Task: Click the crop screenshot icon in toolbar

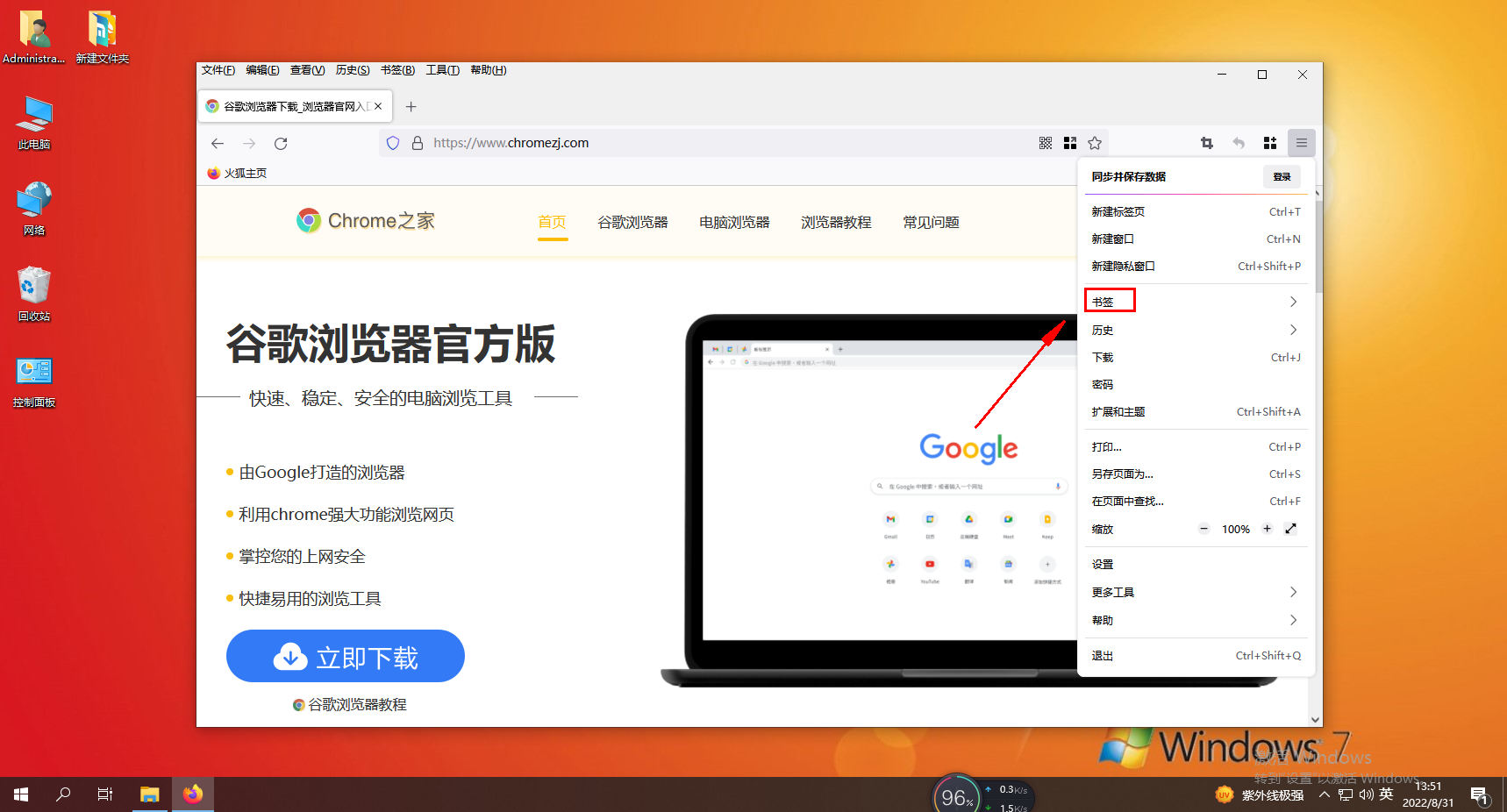Action: tap(1207, 143)
